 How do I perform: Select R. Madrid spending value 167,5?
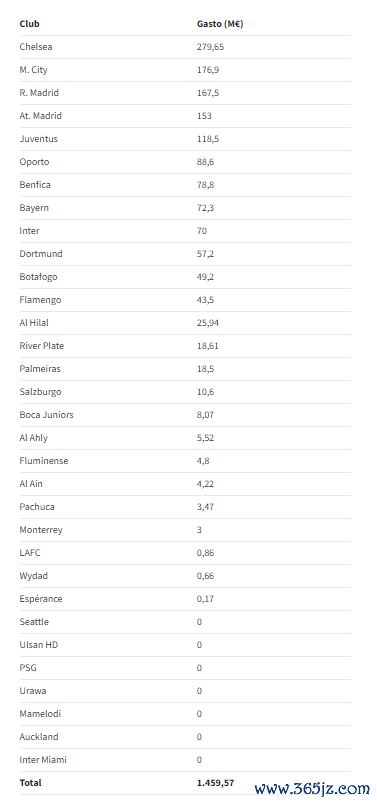[x=208, y=93]
